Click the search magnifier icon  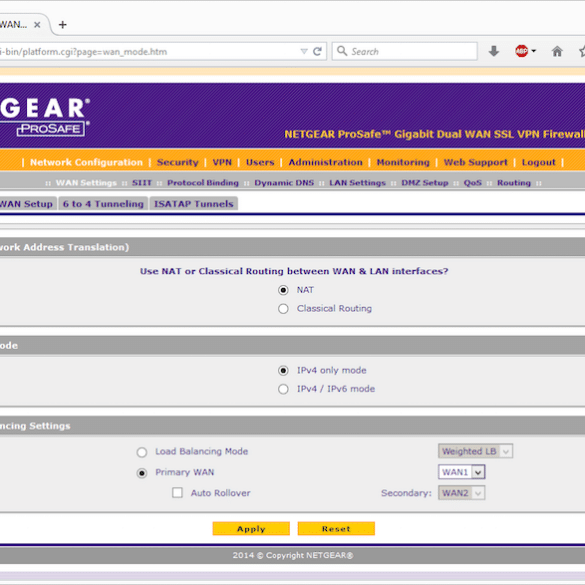point(342,51)
